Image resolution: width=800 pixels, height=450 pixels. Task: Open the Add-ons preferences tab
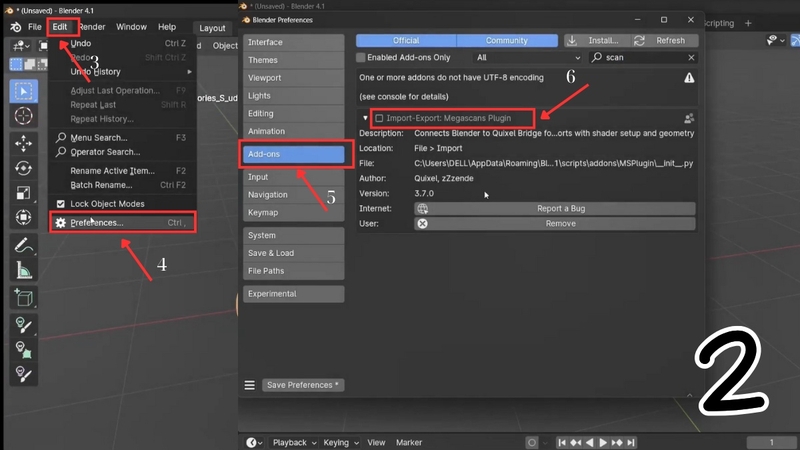(x=293, y=154)
